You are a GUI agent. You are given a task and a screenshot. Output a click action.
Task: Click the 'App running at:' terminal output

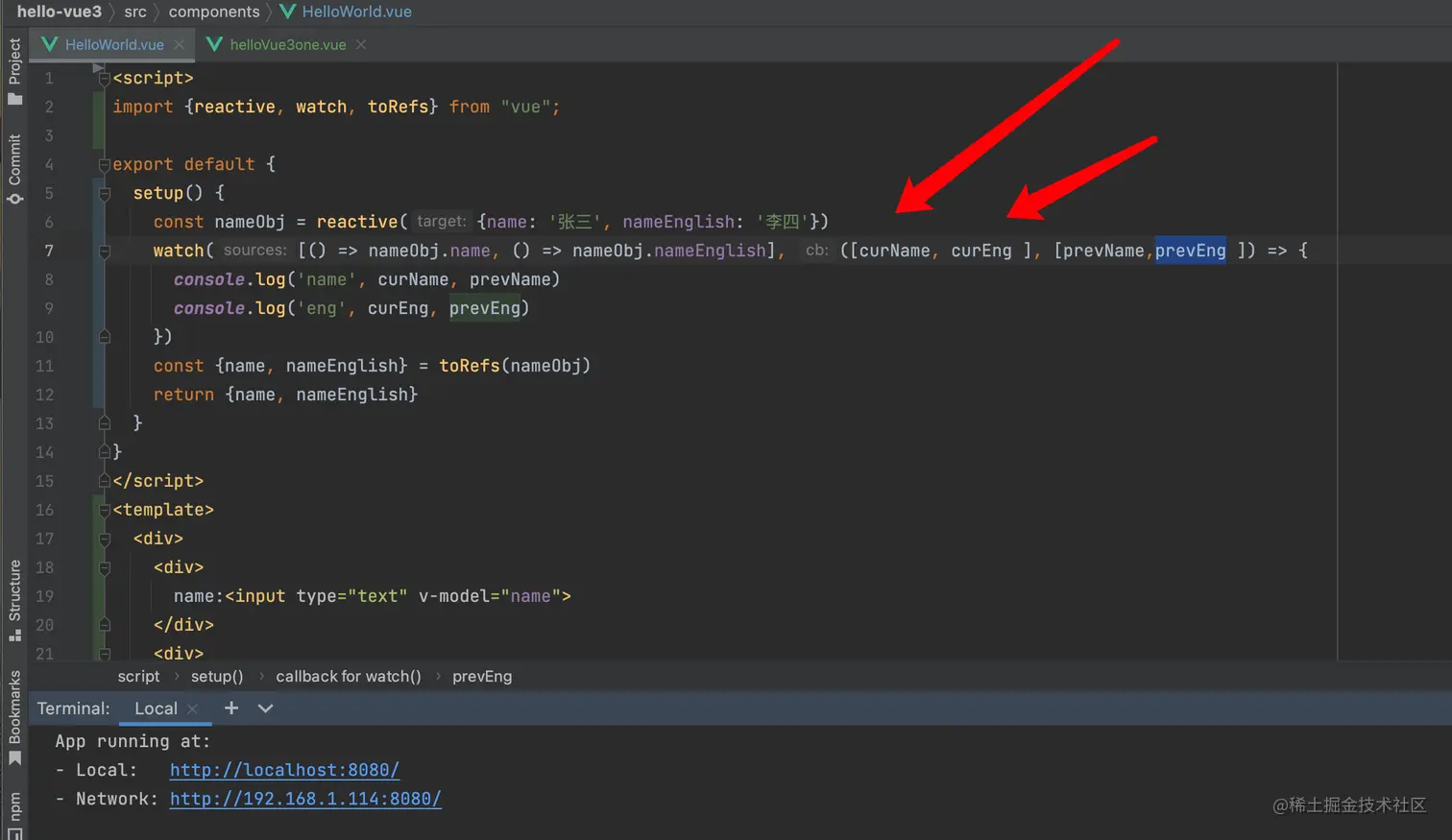(133, 741)
